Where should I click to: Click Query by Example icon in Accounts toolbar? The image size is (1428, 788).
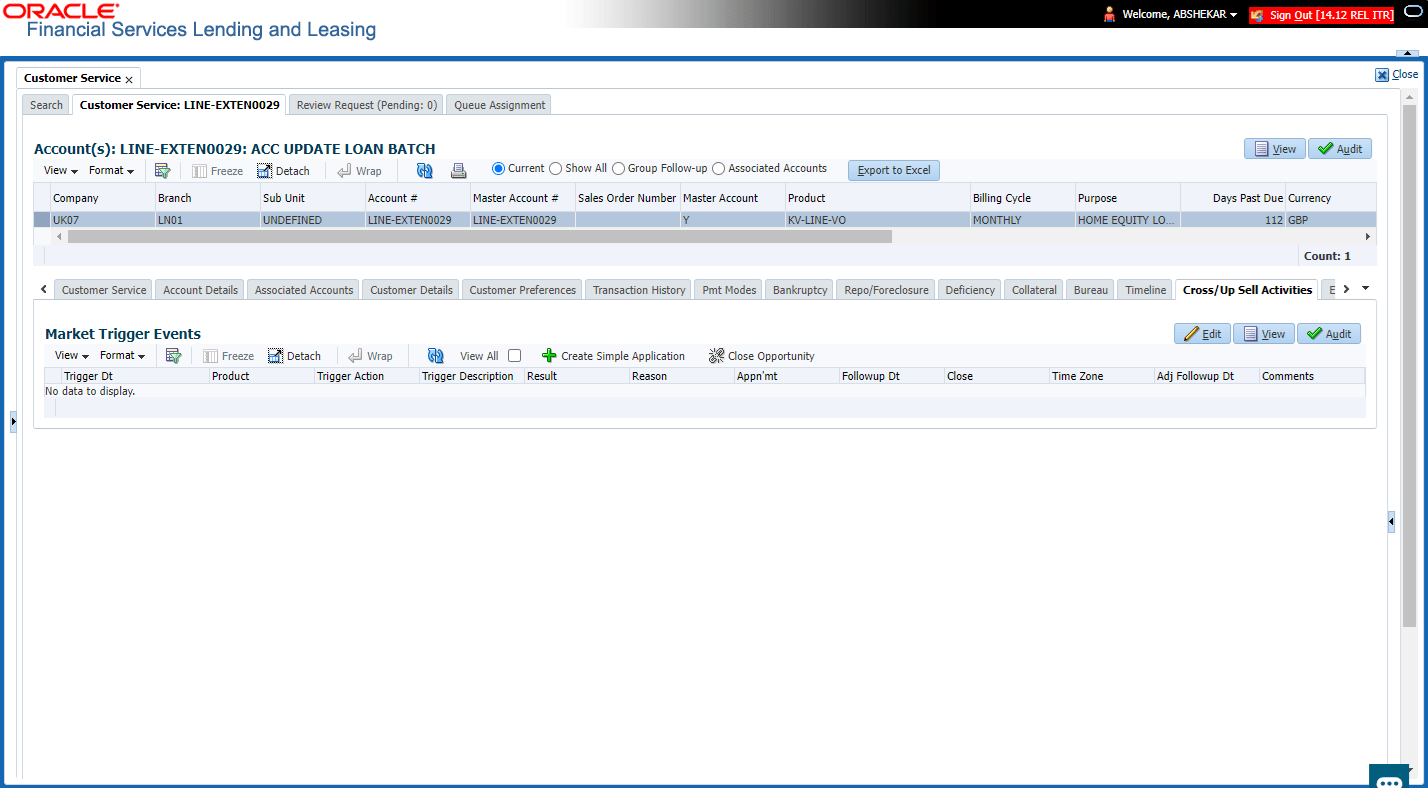click(162, 170)
